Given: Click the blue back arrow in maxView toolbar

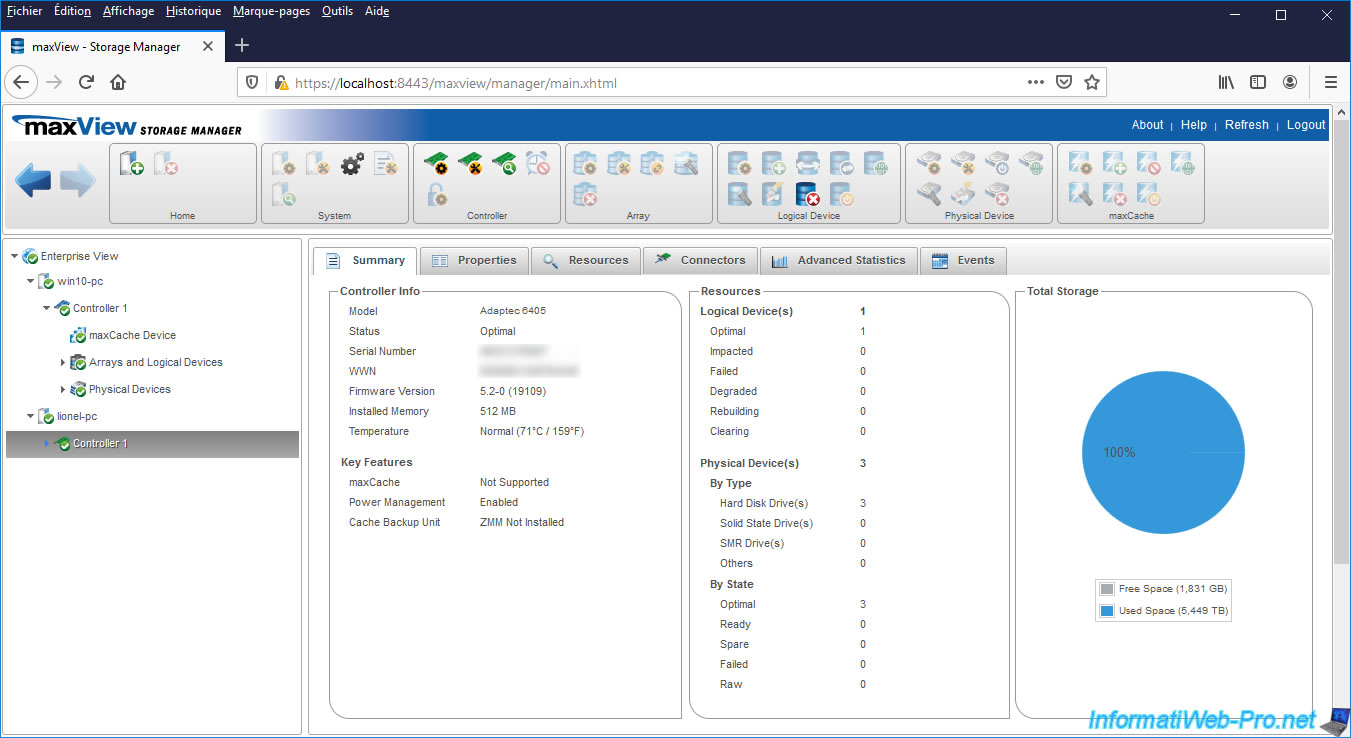Looking at the screenshot, I should (x=33, y=182).
